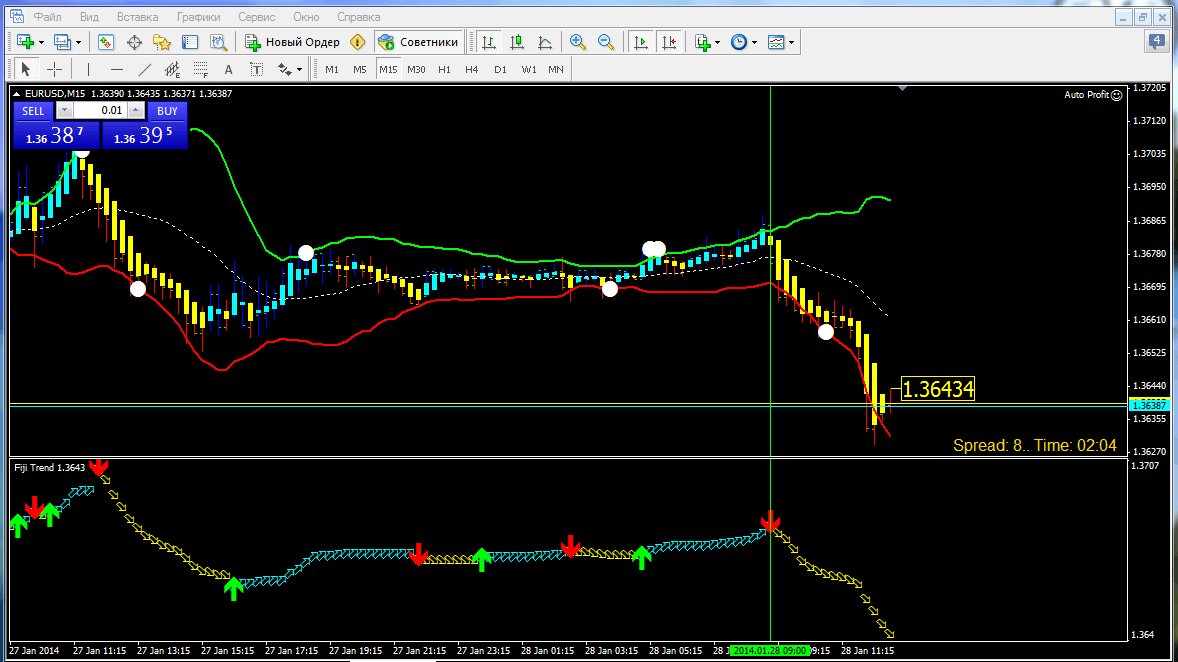Select the text label tool
Viewport: 1178px width, 662px height.
point(228,69)
